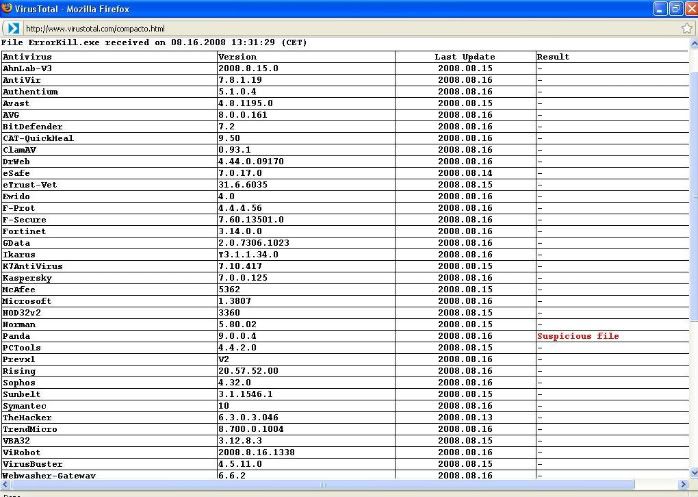Click DrWeb version '4.44.0.09170'

(x=251, y=161)
